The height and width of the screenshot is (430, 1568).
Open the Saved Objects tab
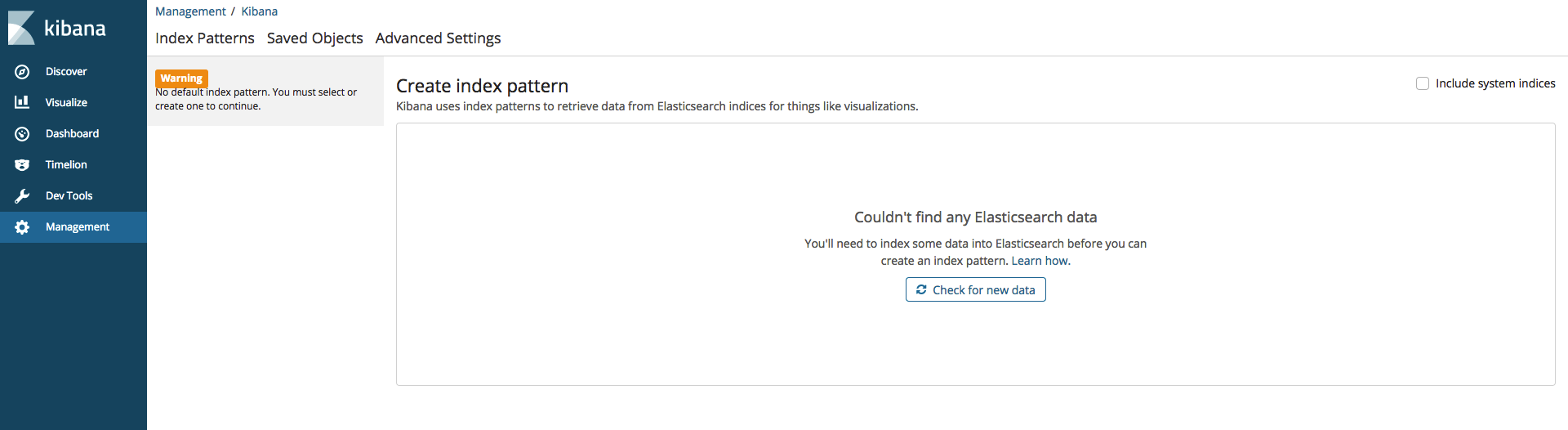[x=315, y=38]
